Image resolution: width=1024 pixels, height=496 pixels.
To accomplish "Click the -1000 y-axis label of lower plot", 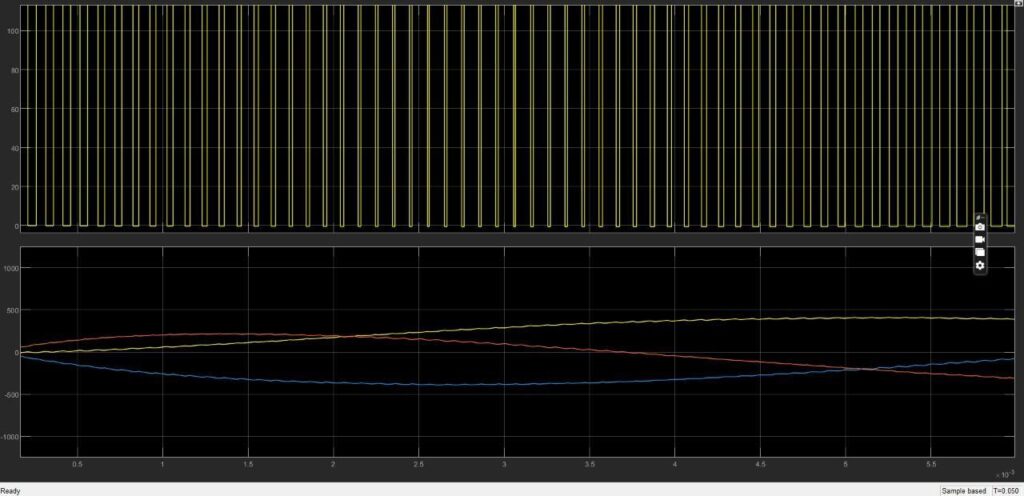I will tap(11, 437).
